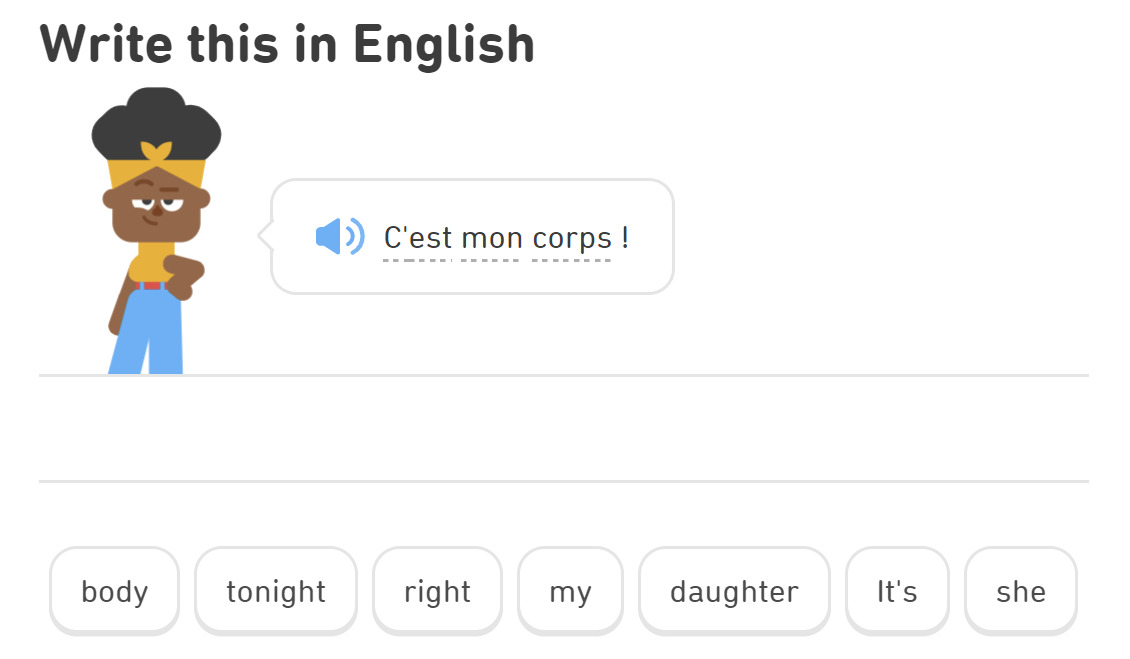Pick the word tile "my"

click(x=570, y=591)
